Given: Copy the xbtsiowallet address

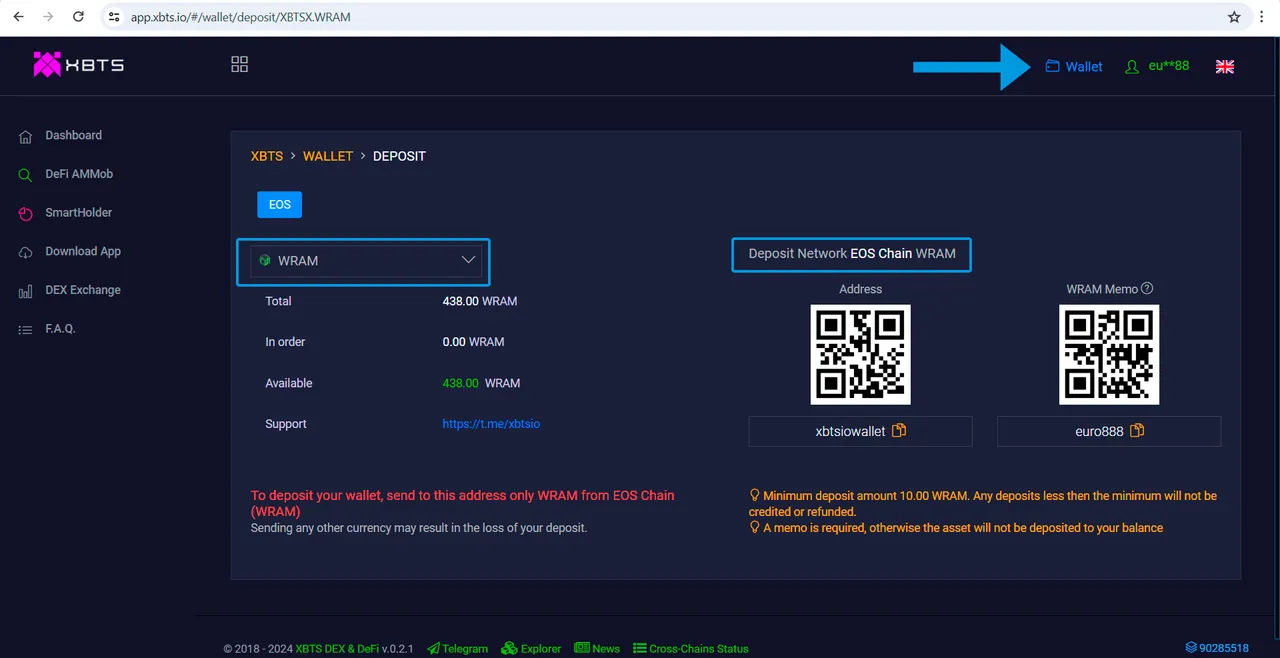Looking at the screenshot, I should coord(899,431).
